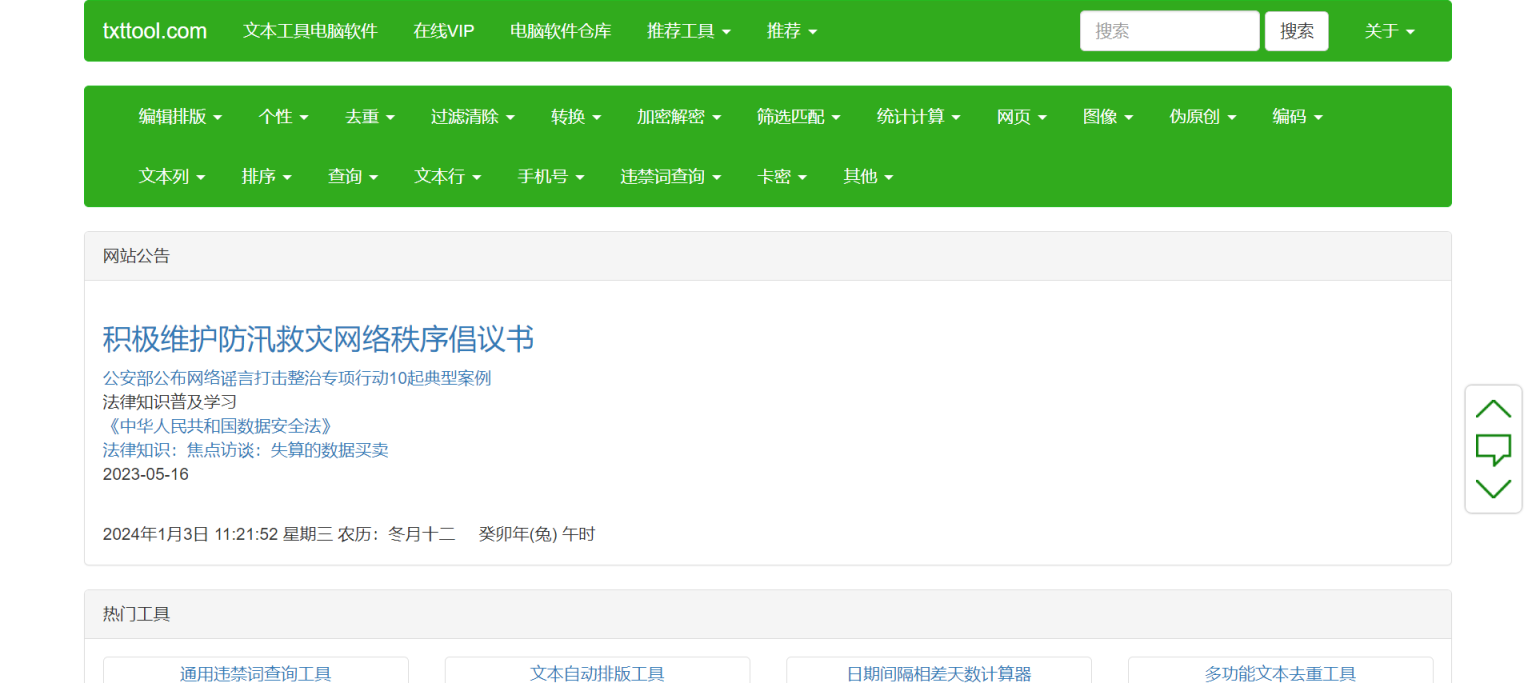Image resolution: width=1536 pixels, height=683 pixels.
Task: Select the 在线VIP menu item
Action: pyautogui.click(x=443, y=31)
